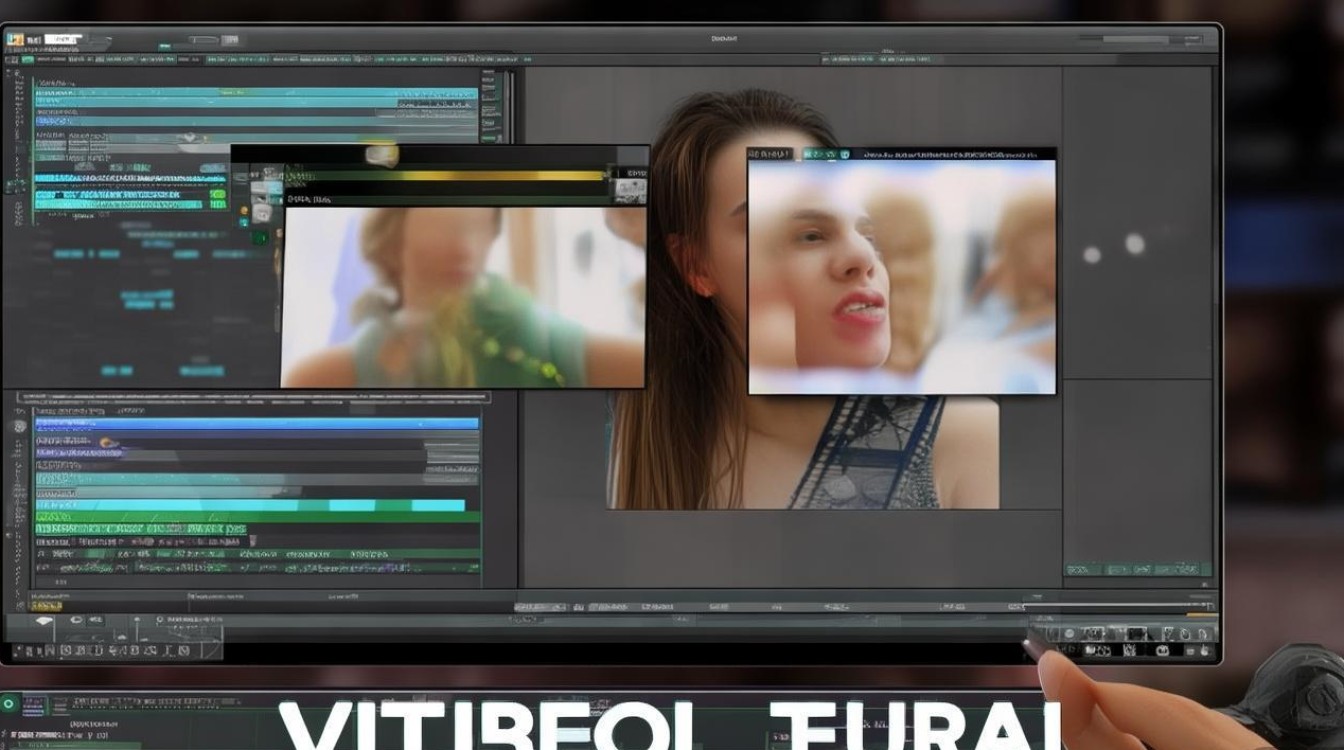Expand the gray pill-shaped control in the top toolbar
The height and width of the screenshot is (750, 1344).
pyautogui.click(x=204, y=40)
